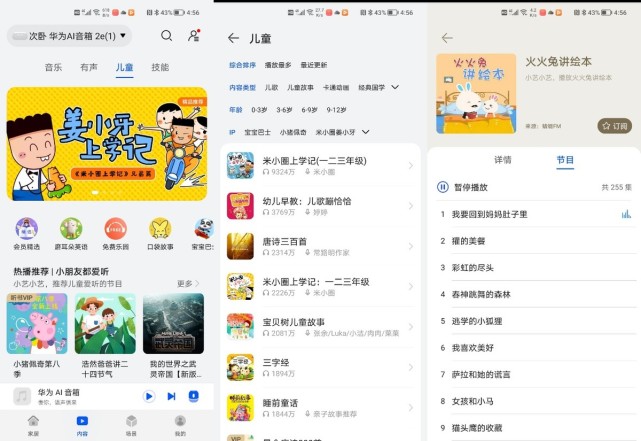The height and width of the screenshot is (441, 641).
Task: Filter content type by 儿童故事
Action: pyautogui.click(x=300, y=87)
